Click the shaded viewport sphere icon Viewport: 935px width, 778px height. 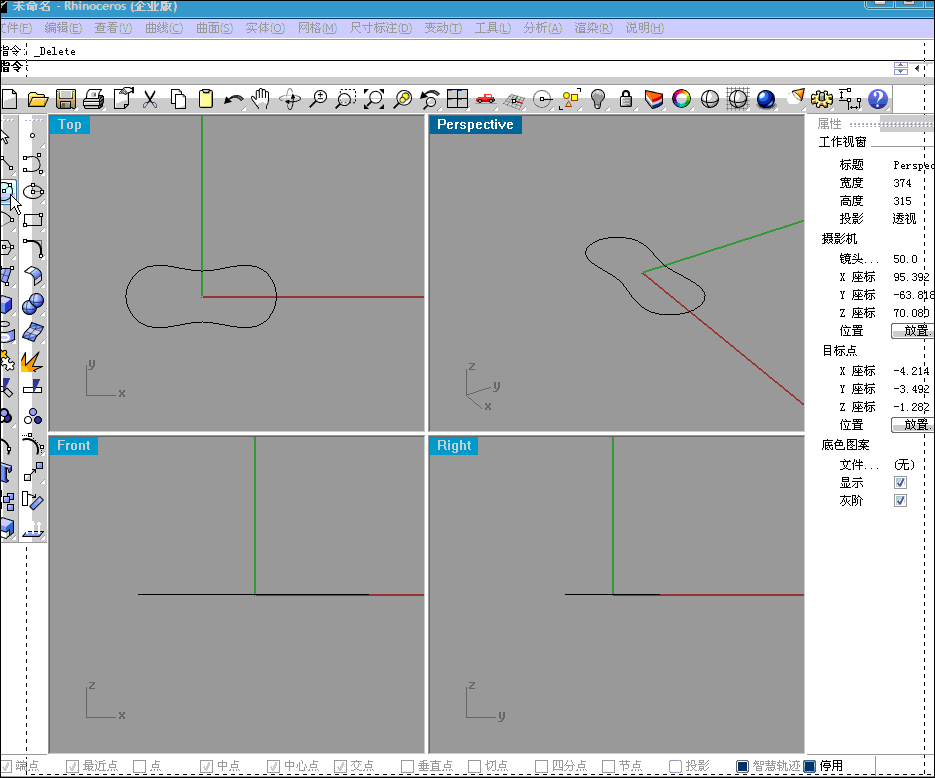coord(710,99)
